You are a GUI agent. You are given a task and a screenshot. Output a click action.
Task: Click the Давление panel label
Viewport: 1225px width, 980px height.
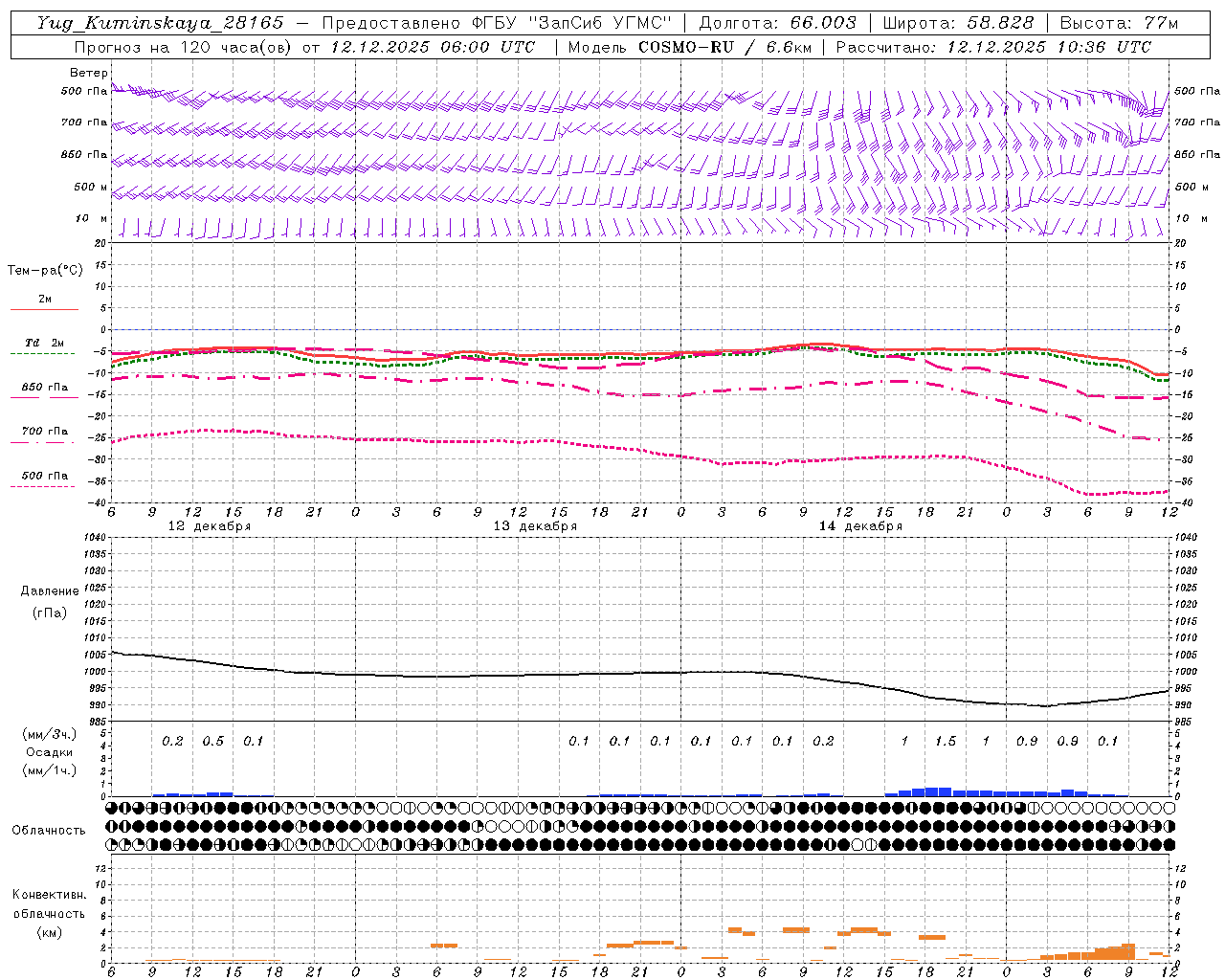pos(50,591)
